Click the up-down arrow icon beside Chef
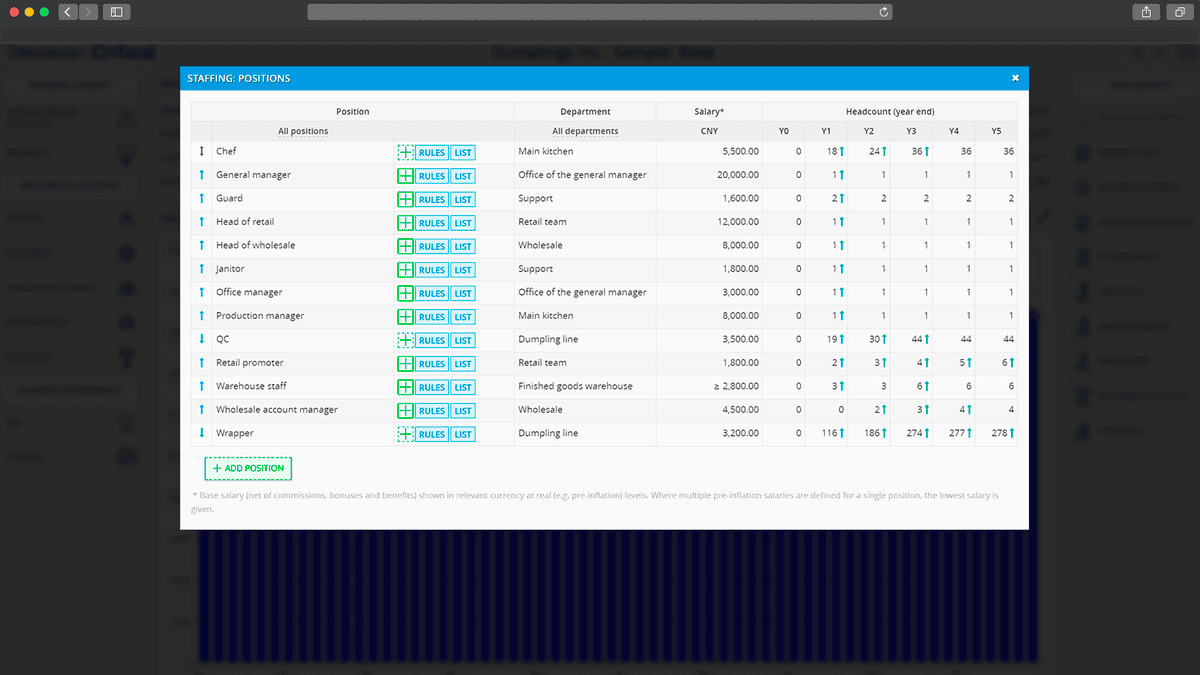Image resolution: width=1200 pixels, height=675 pixels. tap(202, 152)
